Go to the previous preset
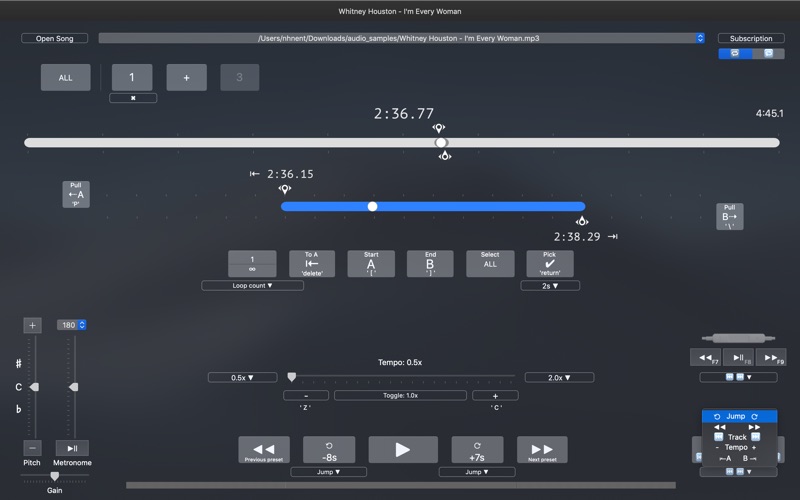800x500 pixels. pos(264,449)
